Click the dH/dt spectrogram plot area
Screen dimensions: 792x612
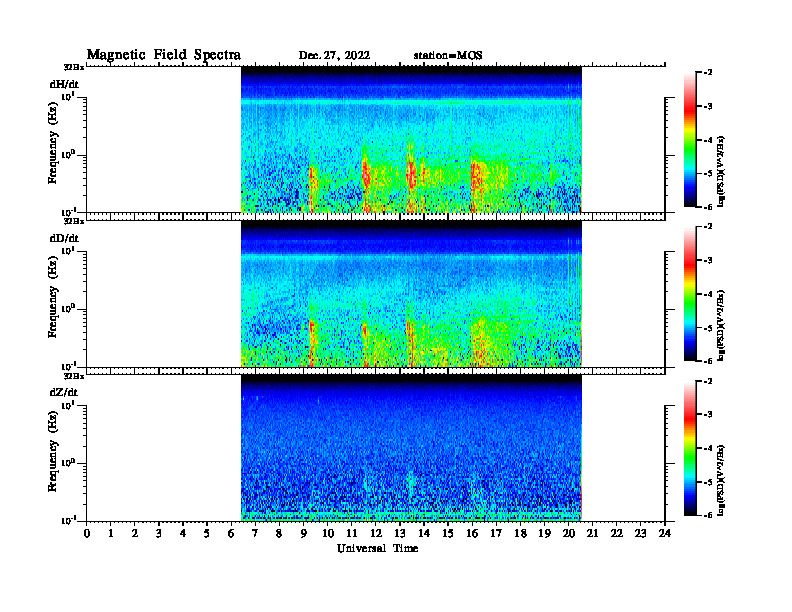[411, 139]
